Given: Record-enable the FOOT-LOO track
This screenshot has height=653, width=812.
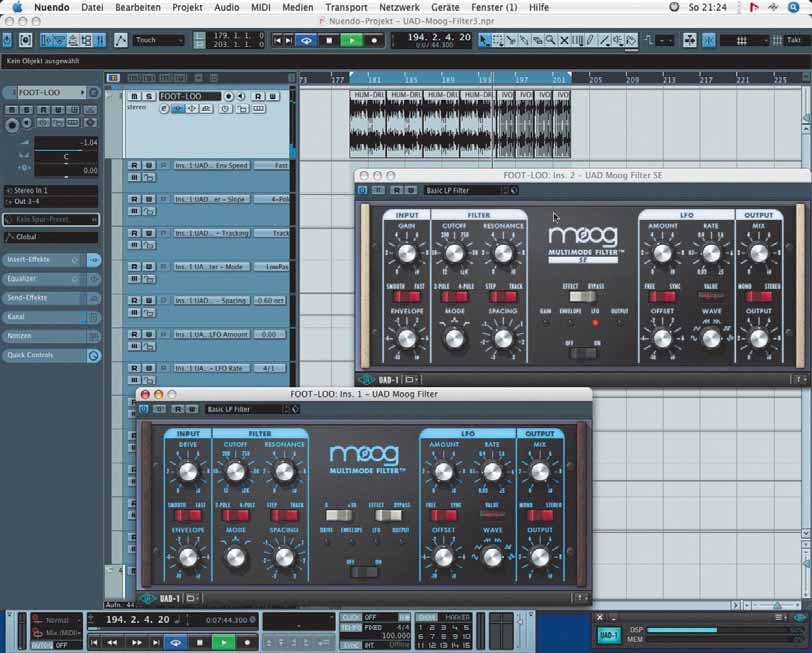Looking at the screenshot, I should pos(228,96).
